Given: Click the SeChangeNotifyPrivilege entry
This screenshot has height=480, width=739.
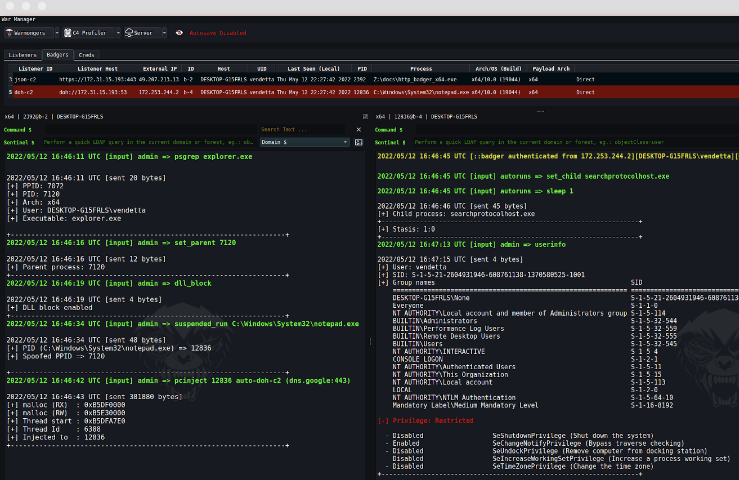Looking at the screenshot, I should click(x=588, y=443).
